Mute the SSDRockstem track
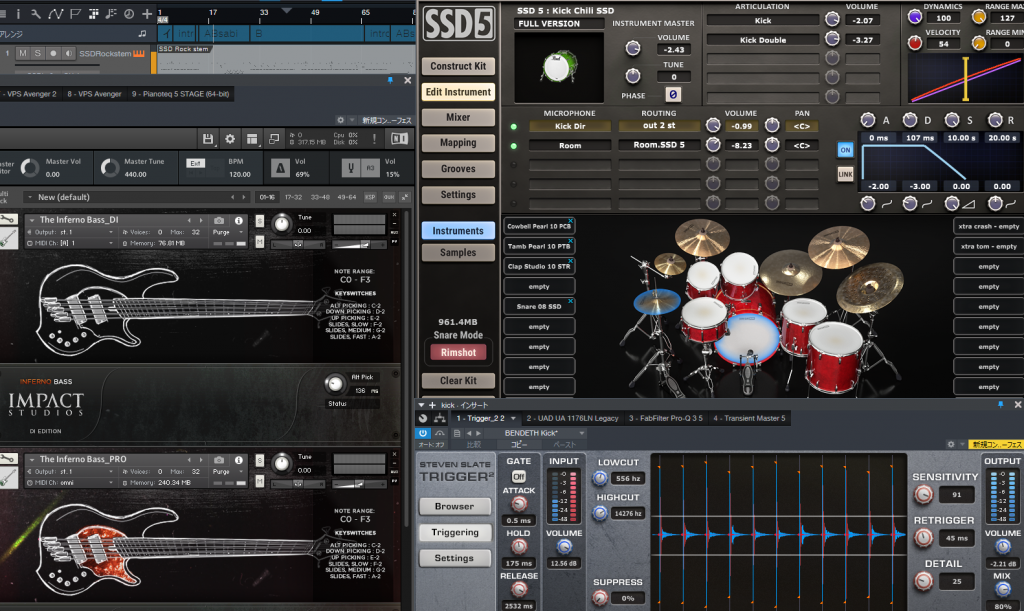 pos(22,54)
